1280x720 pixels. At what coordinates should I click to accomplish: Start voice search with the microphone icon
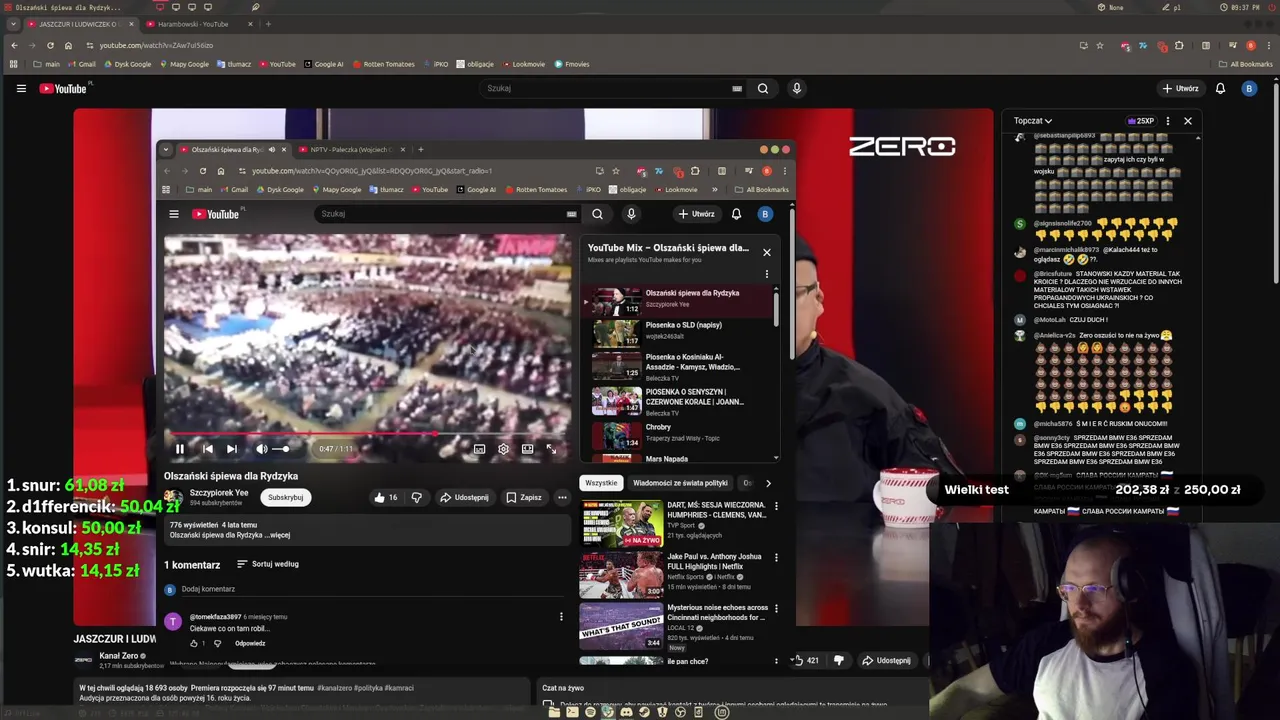(x=796, y=88)
